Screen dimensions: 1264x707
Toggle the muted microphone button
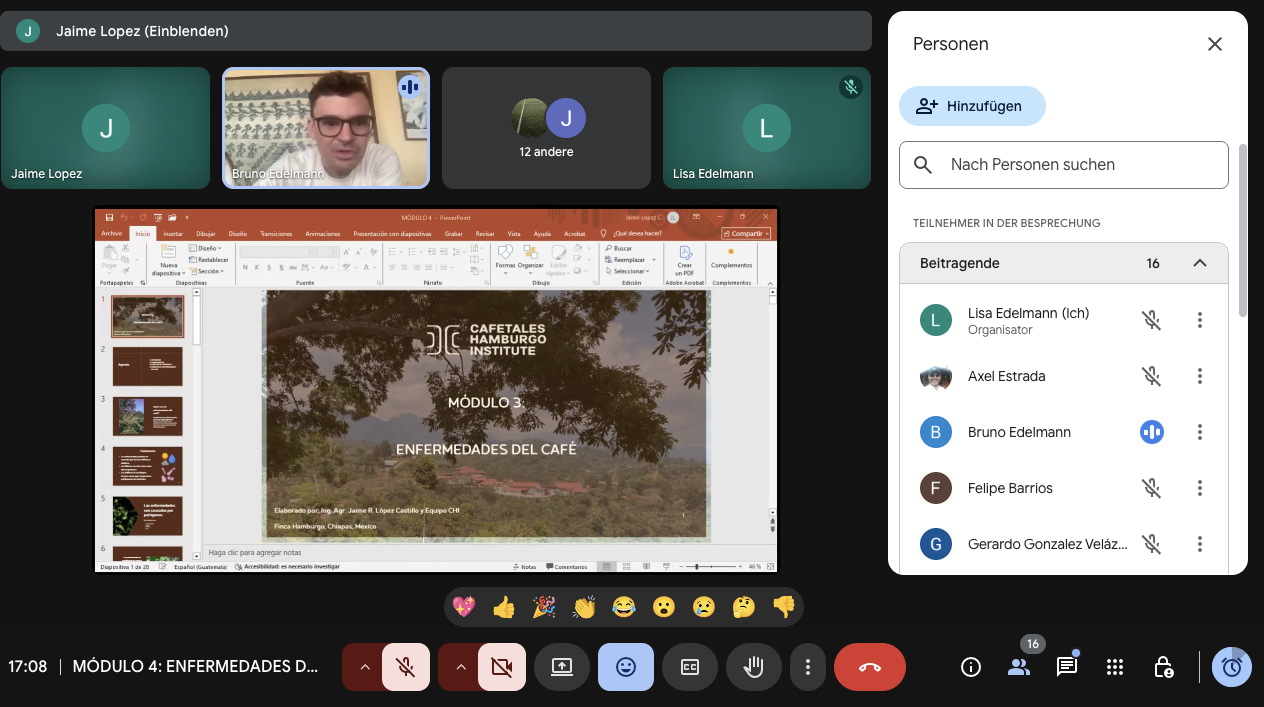coord(405,667)
